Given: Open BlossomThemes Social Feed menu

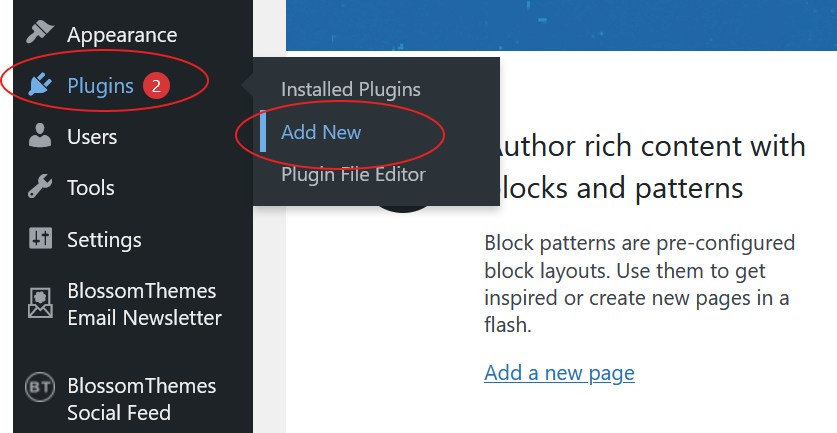Looking at the screenshot, I should pos(141,399).
